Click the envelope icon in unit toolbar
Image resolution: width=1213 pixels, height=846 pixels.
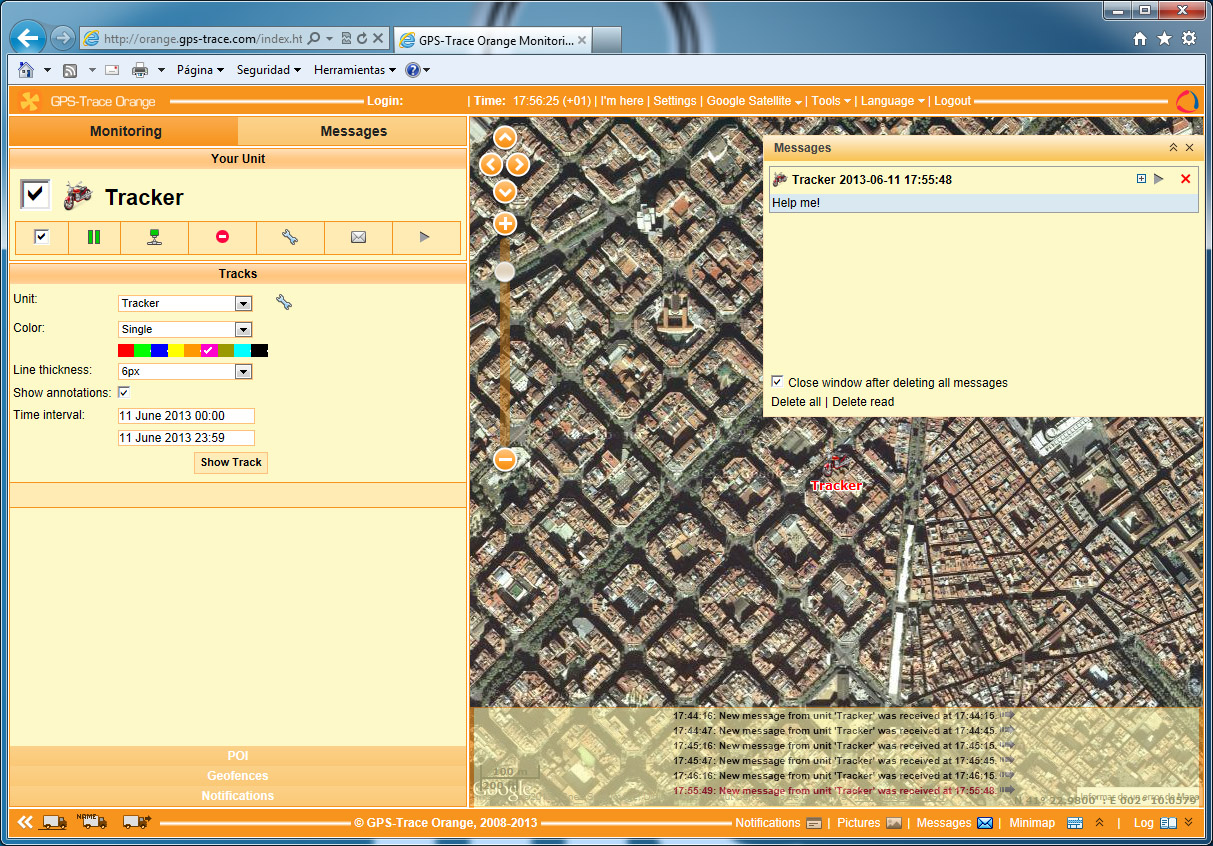click(358, 237)
